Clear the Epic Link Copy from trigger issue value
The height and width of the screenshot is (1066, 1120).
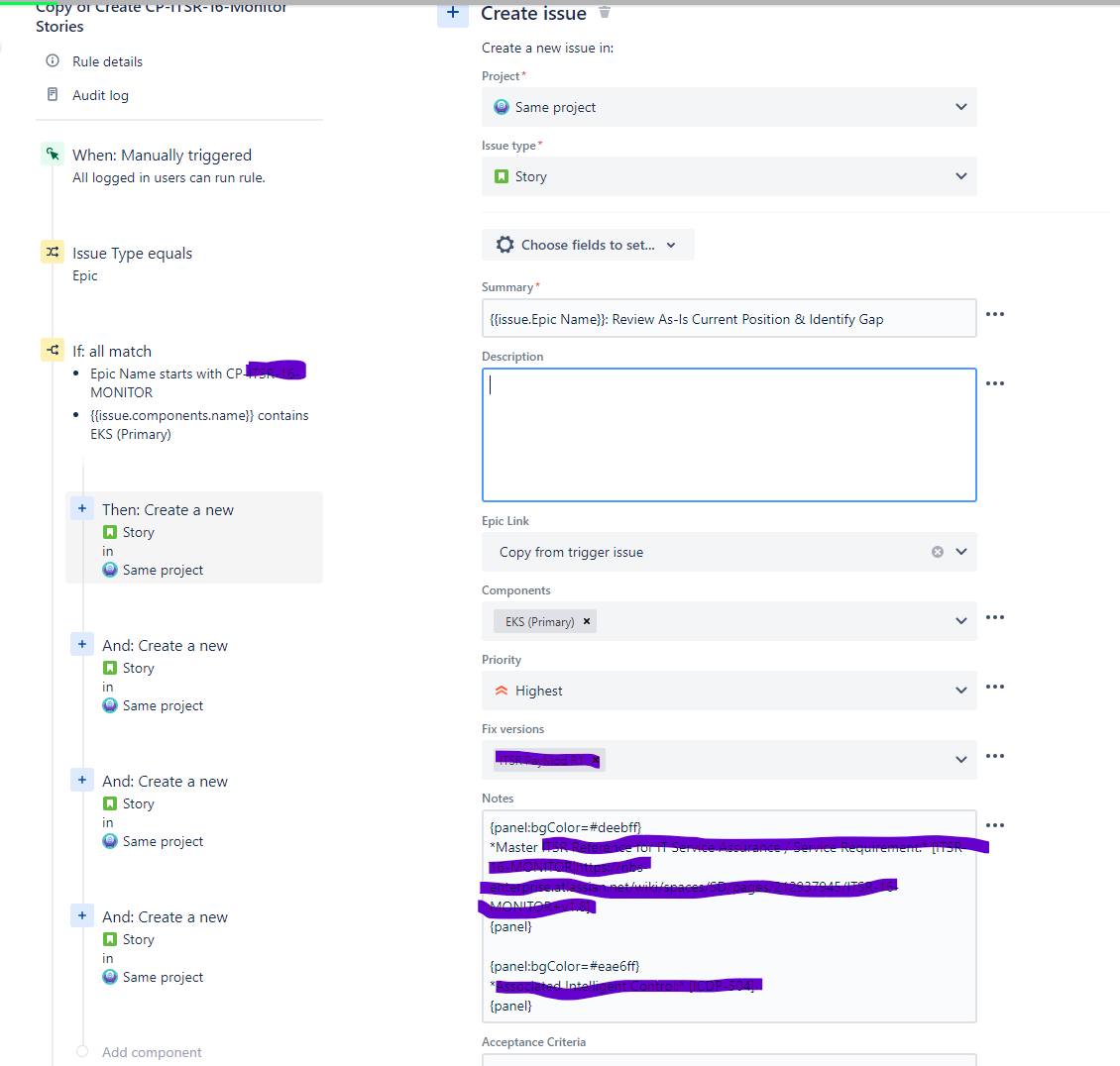[938, 552]
